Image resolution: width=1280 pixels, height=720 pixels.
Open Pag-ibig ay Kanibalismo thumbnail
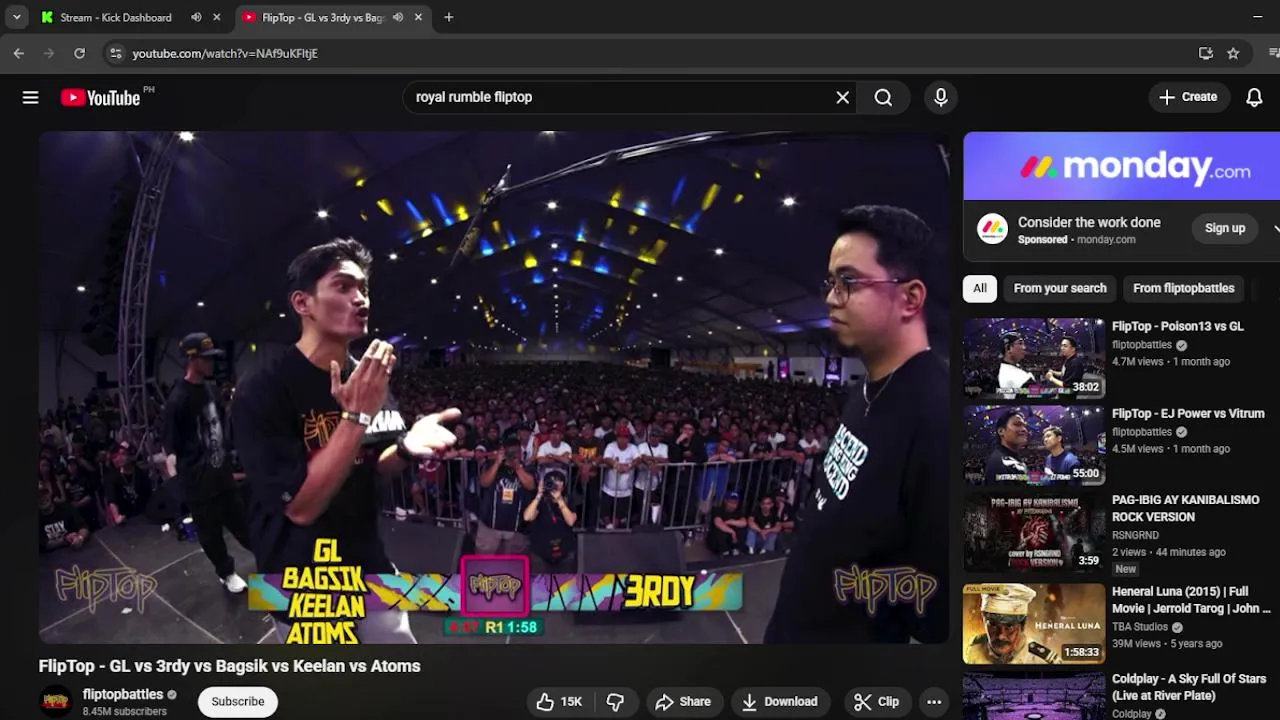[1033, 532]
